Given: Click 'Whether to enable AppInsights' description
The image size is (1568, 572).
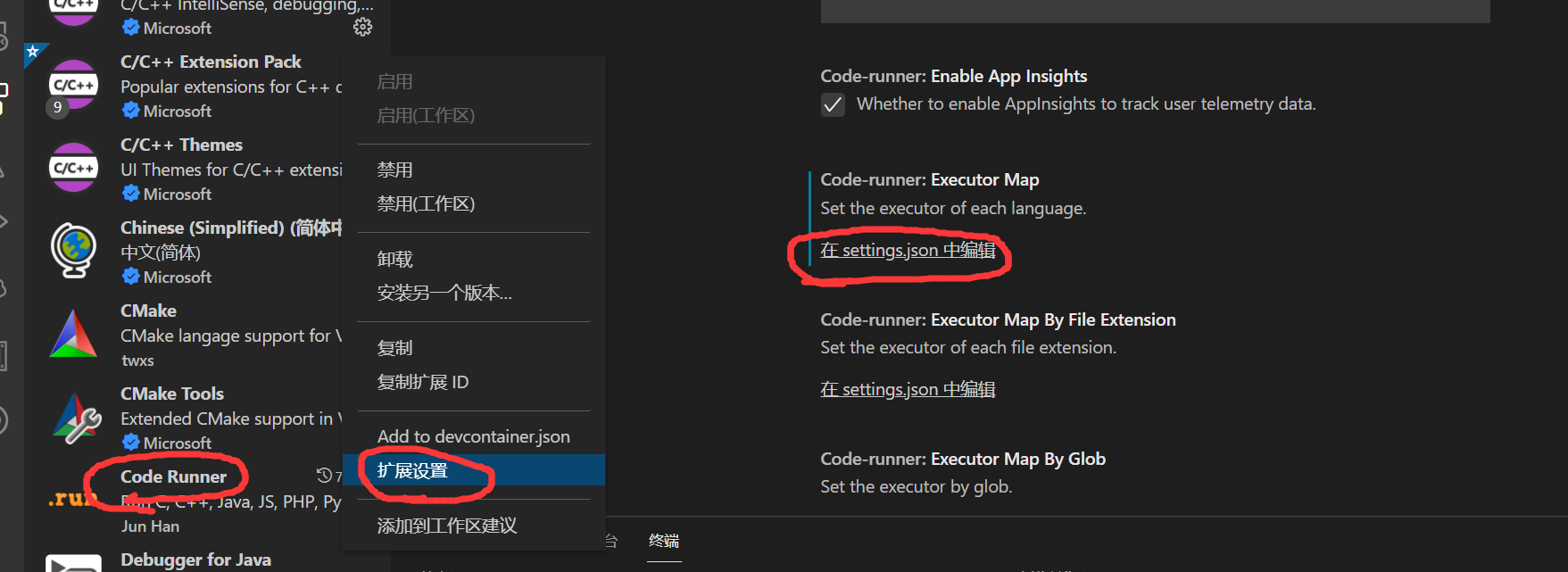Looking at the screenshot, I should point(1086,104).
